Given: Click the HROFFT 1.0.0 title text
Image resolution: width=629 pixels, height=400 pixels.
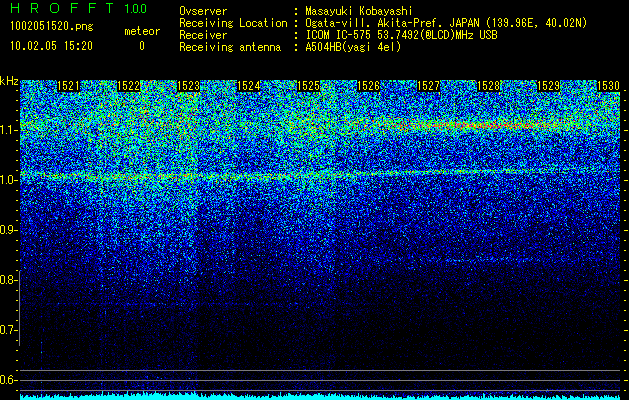Looking at the screenshot, I should pyautogui.click(x=79, y=8).
